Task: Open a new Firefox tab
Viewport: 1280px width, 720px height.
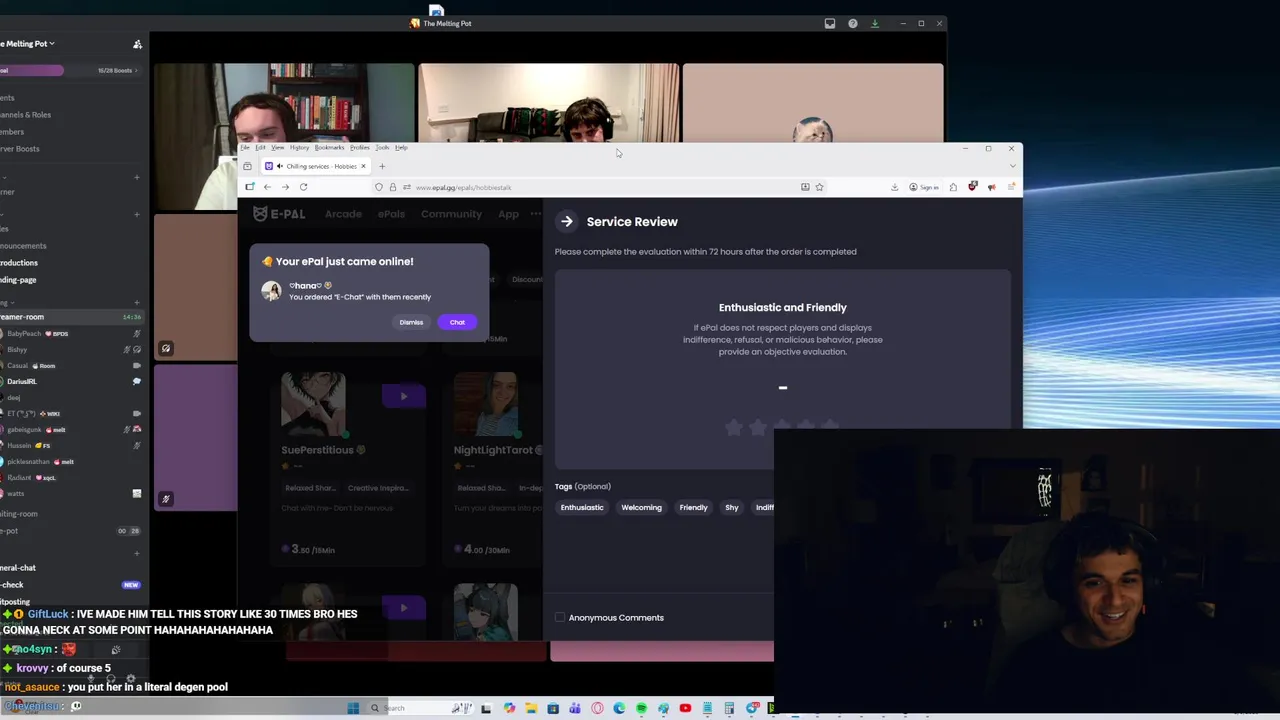Action: (381, 166)
